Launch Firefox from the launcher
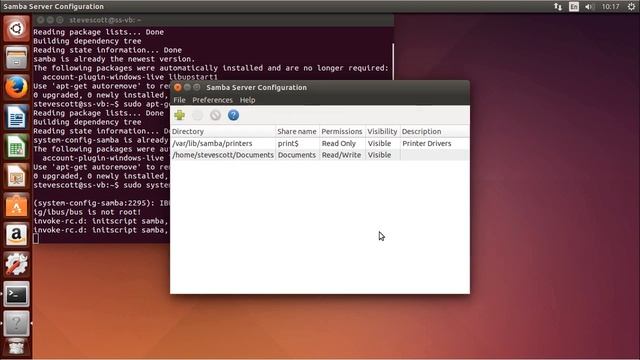The image size is (640, 360). coord(16,87)
